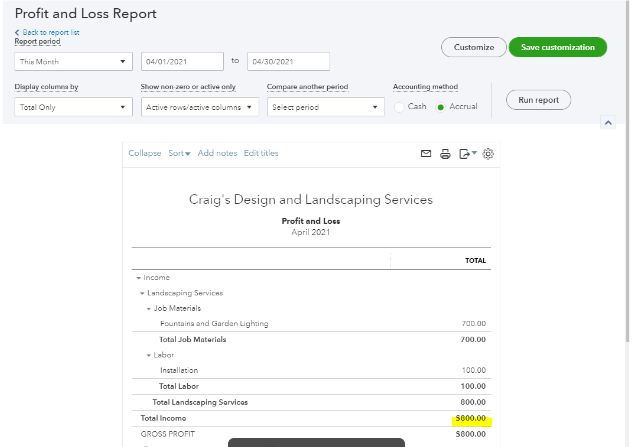This screenshot has width=637, height=447.
Task: Collapse the Landscaping Services row
Action: 144,293
